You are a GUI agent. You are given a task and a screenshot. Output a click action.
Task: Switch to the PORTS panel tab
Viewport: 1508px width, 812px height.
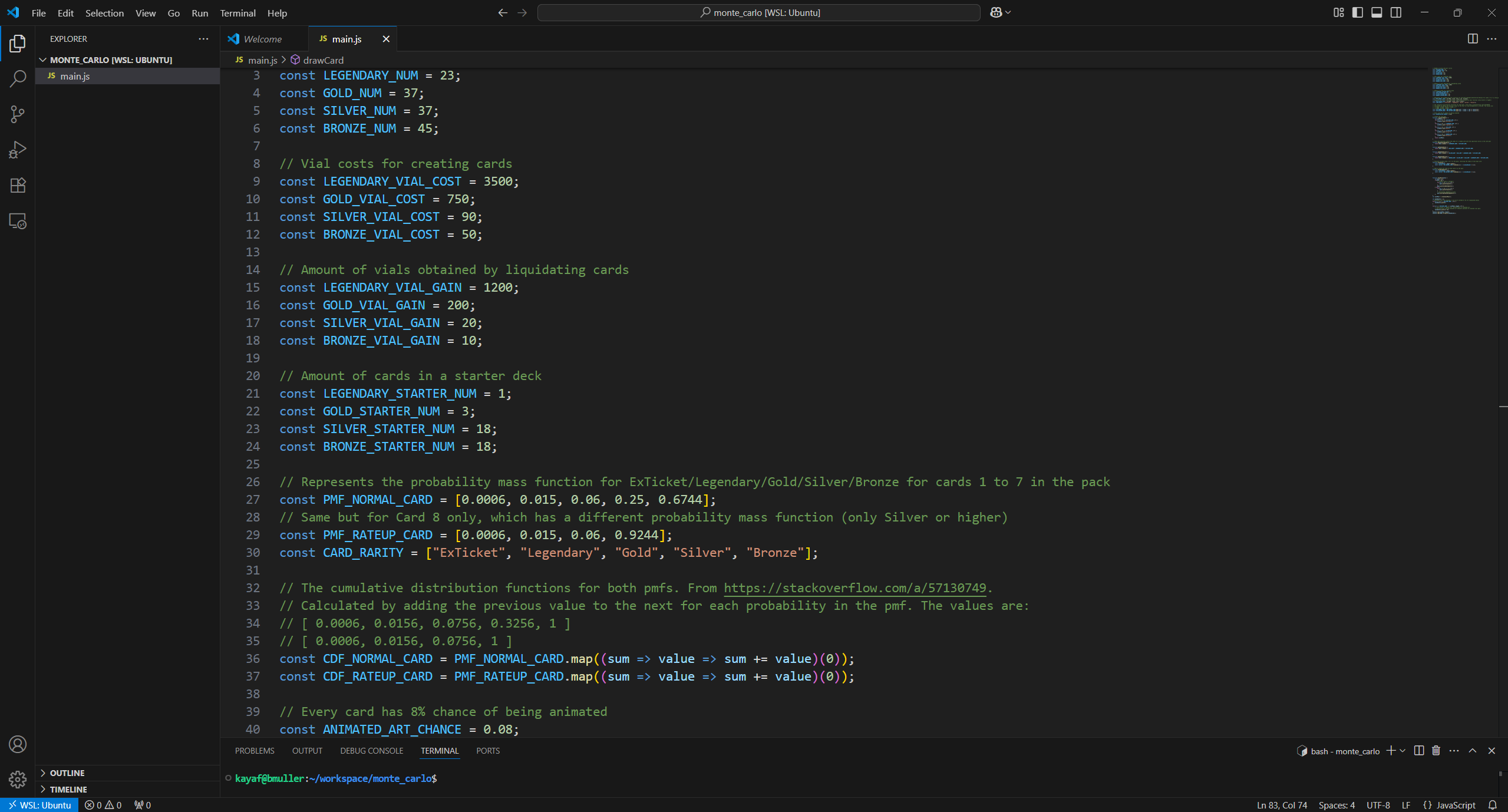coord(488,751)
